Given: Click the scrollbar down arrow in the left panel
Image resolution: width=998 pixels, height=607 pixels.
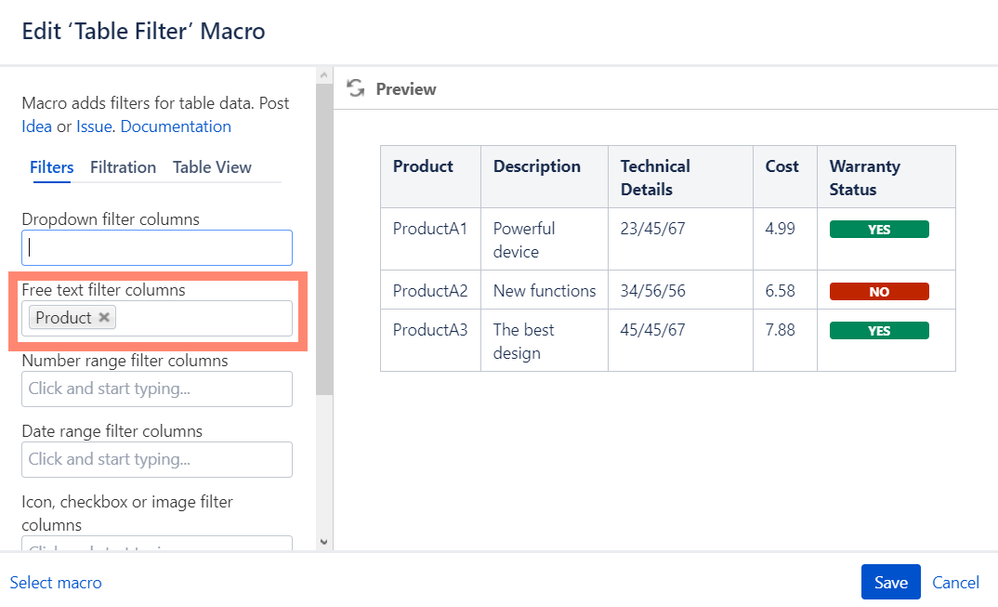Looking at the screenshot, I should click(x=323, y=541).
